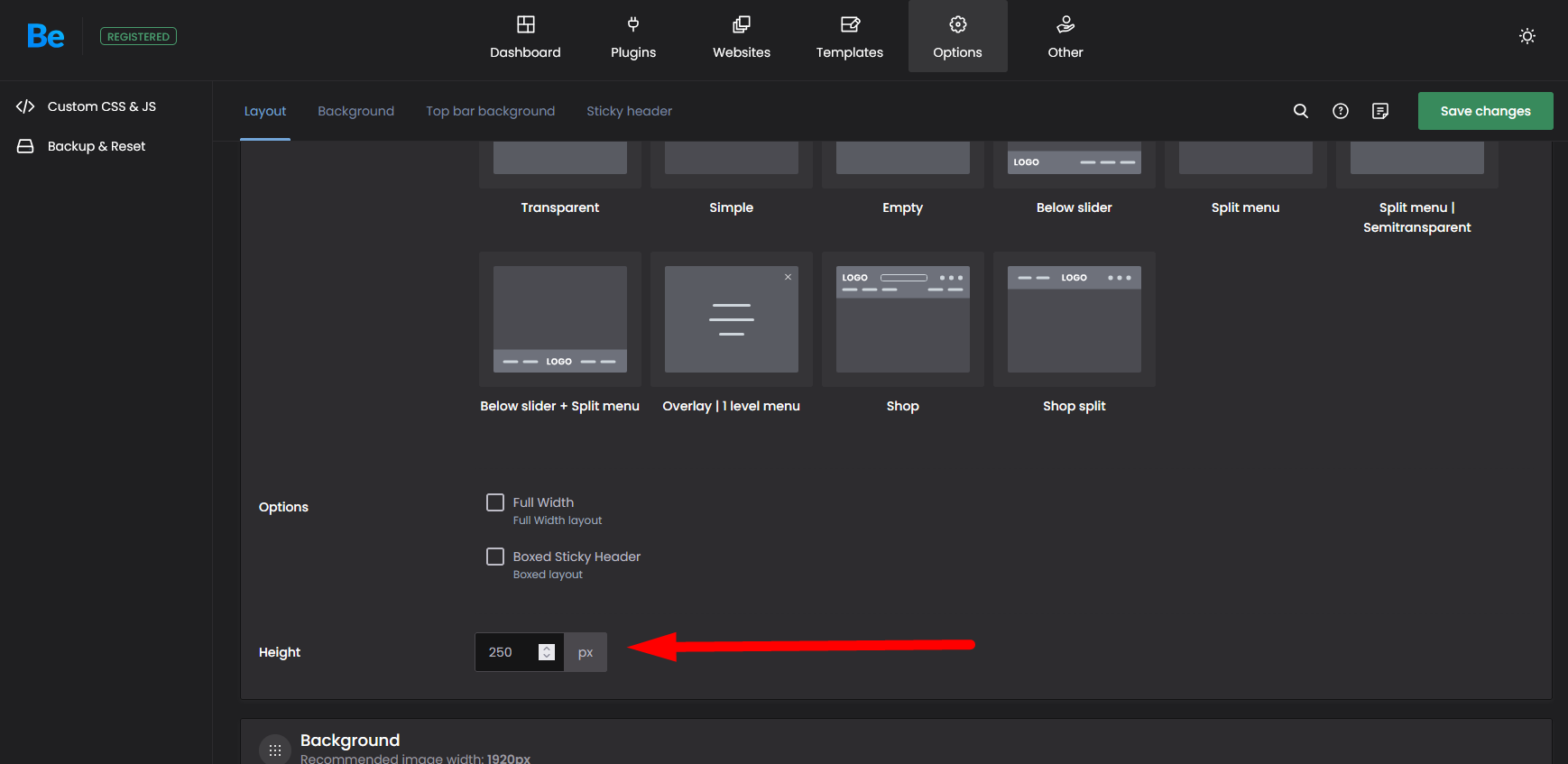This screenshot has height=764, width=1568.
Task: Enable the Full Width checkbox
Action: 495,502
